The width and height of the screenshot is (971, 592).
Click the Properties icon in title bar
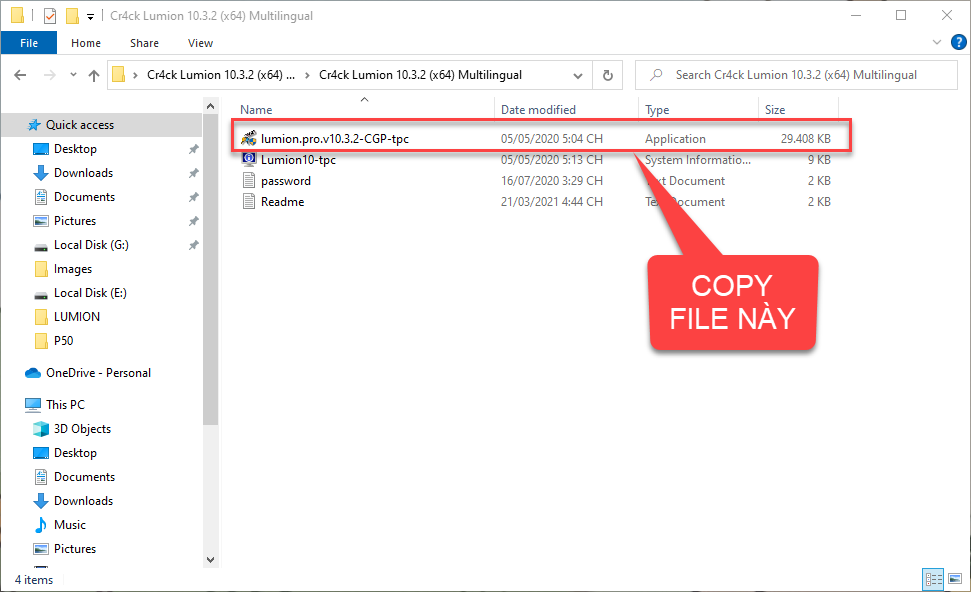pos(50,16)
